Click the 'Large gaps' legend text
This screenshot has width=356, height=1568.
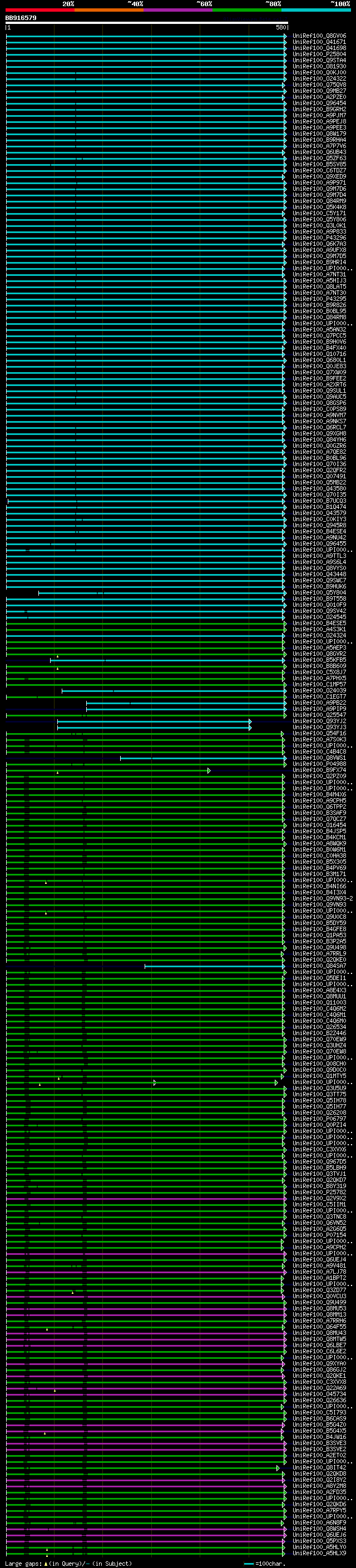click(x=23, y=1563)
